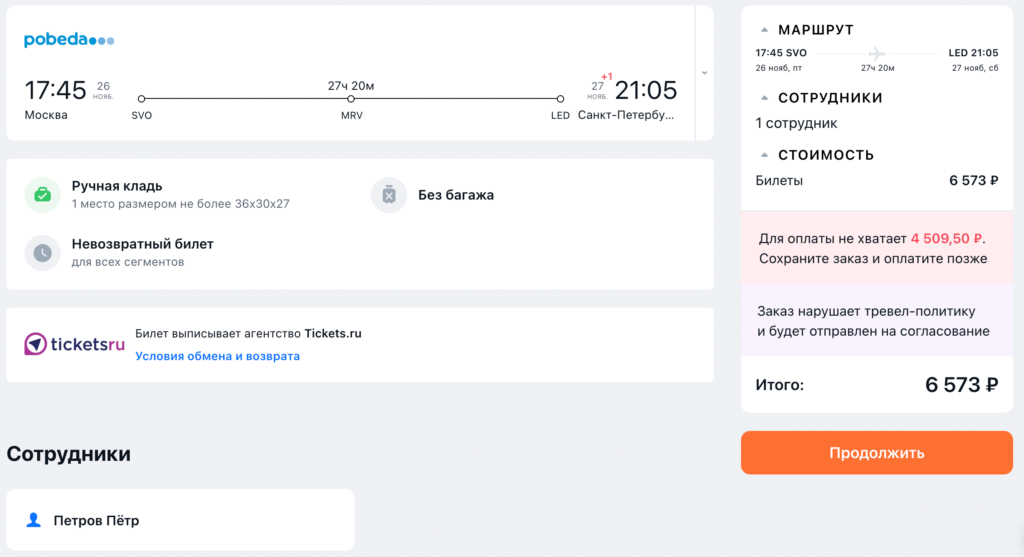Select the Петров Пётр employee card
Screen dimensions: 1024x557
(180, 520)
